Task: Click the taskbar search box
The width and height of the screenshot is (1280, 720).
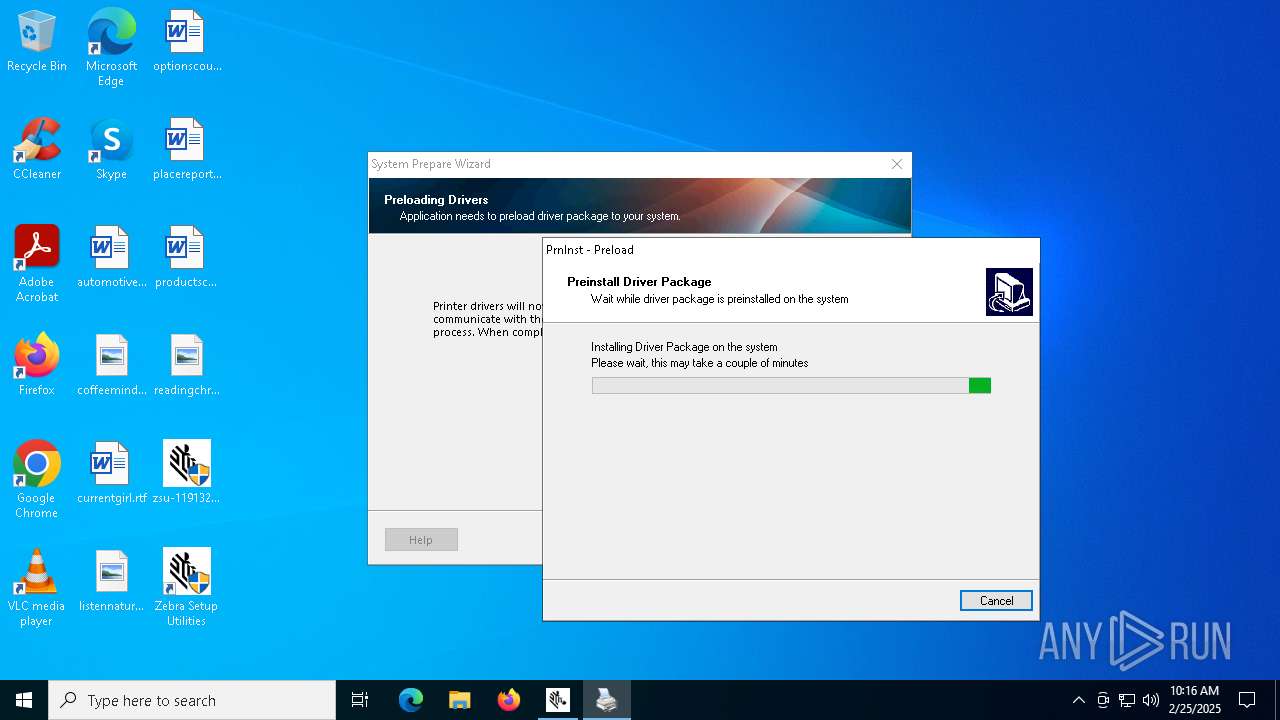Action: [x=192, y=700]
